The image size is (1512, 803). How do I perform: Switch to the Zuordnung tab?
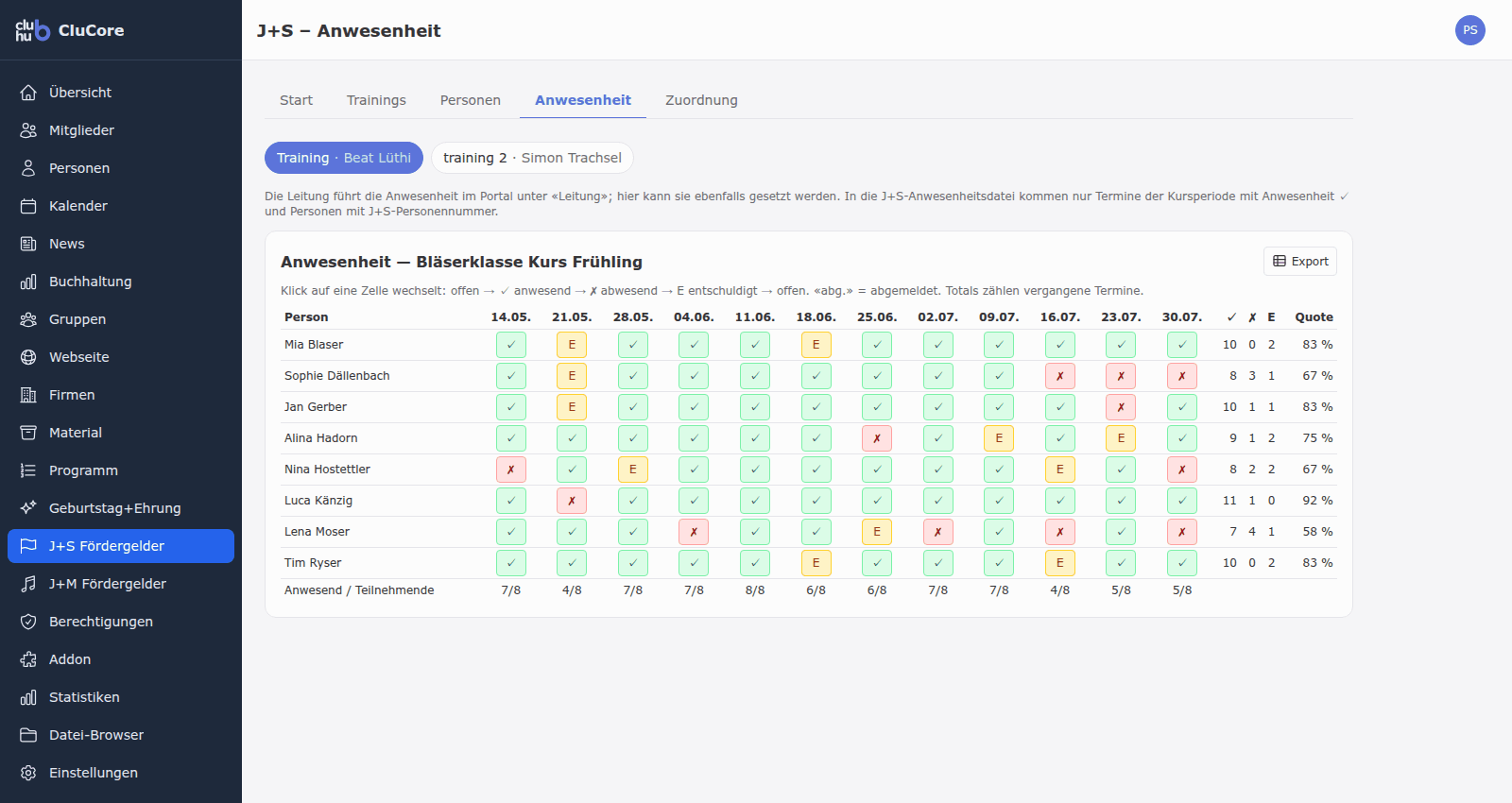[701, 100]
